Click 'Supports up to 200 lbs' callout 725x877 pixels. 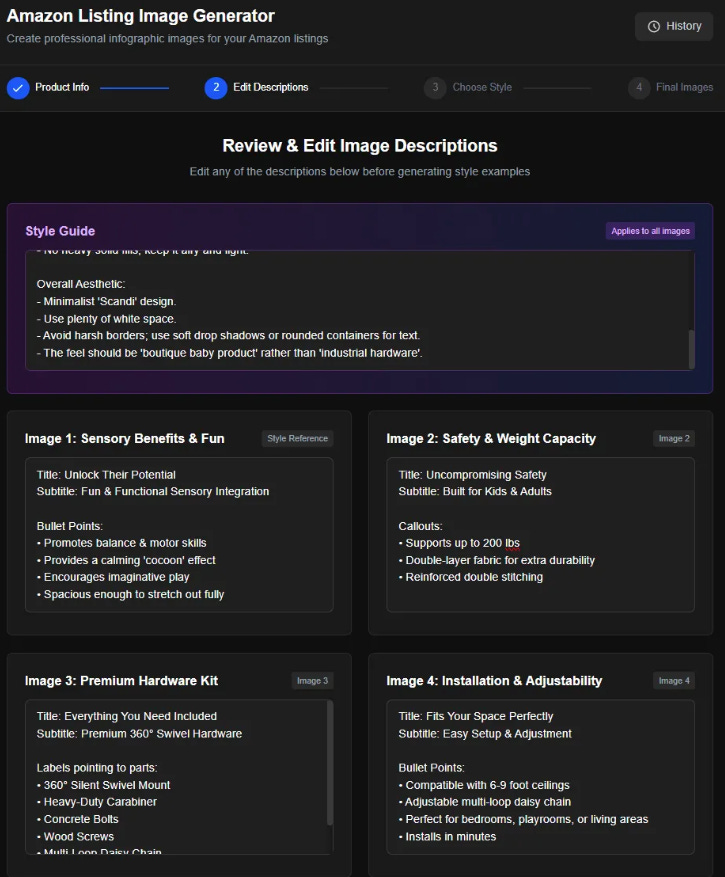coord(459,543)
